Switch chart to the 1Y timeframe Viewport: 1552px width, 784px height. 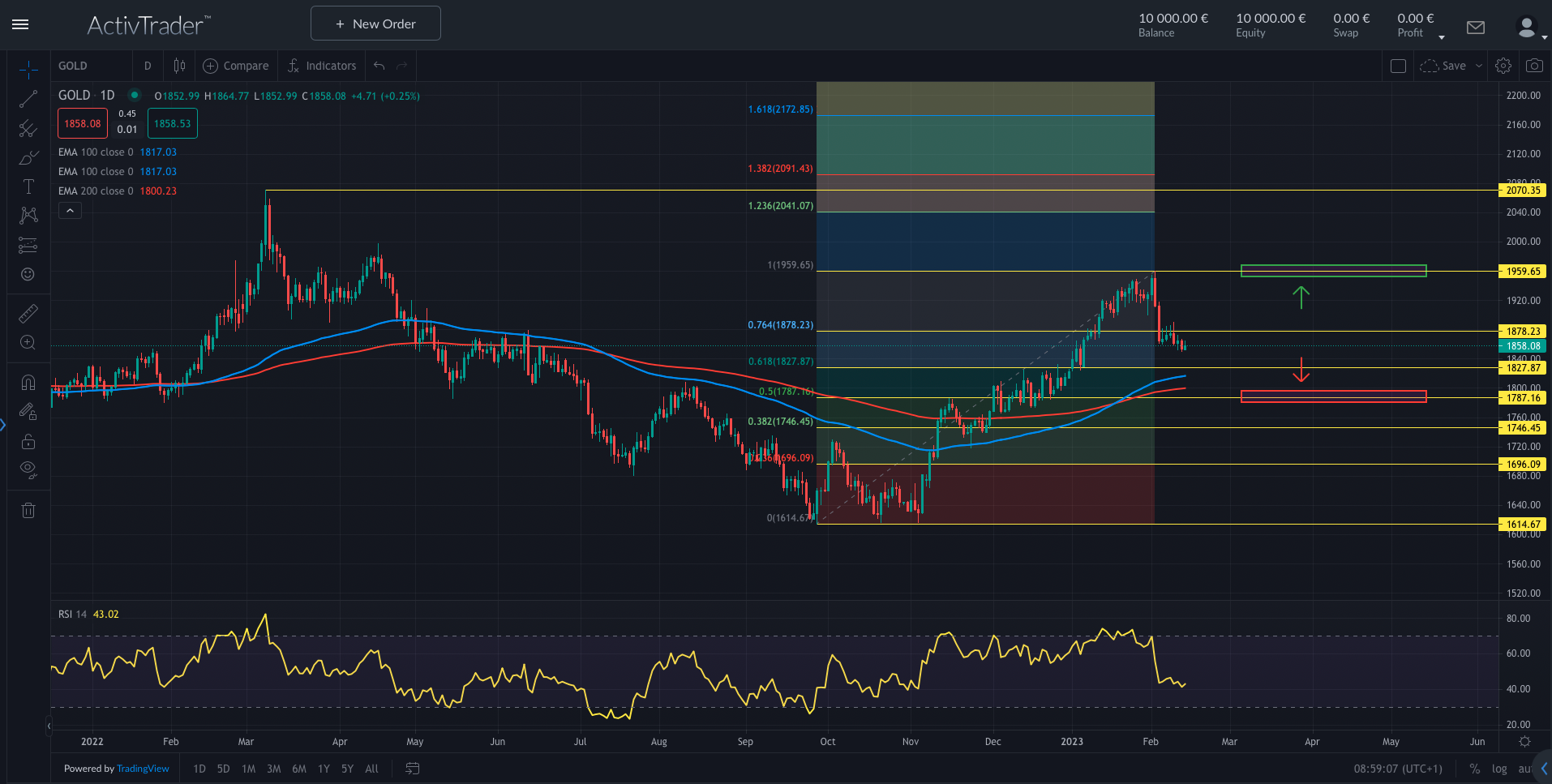(x=323, y=769)
